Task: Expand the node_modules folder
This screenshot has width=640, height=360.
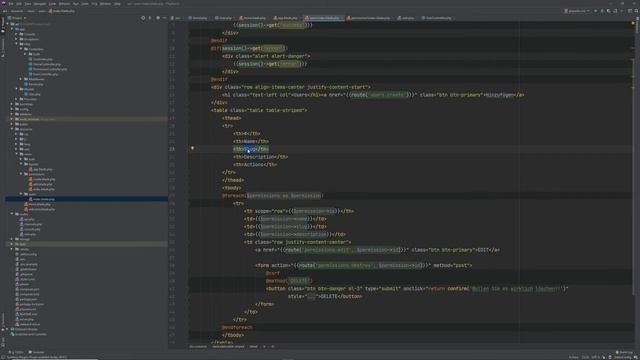Action: 12,119
